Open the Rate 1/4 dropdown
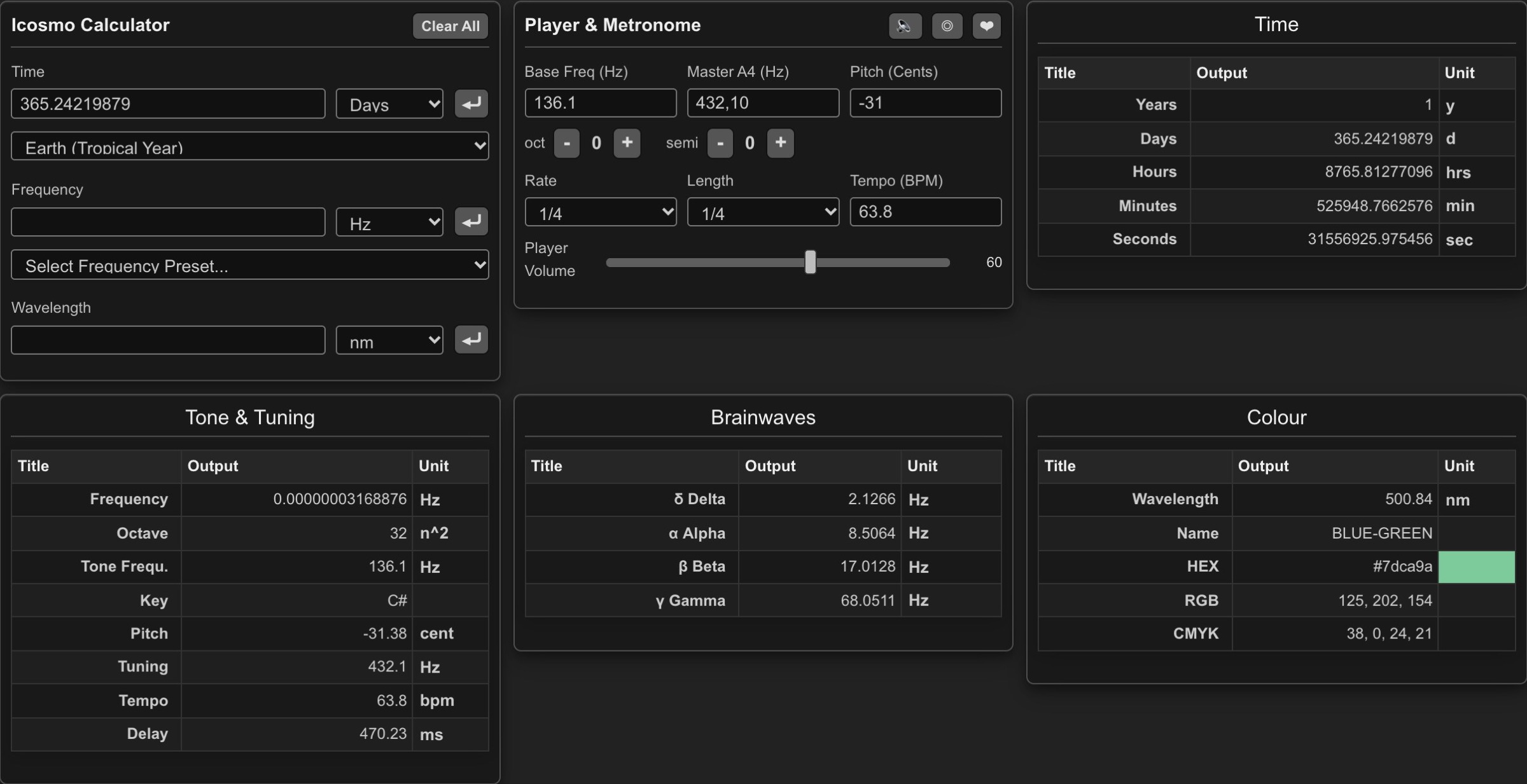Screen dimensions: 1527x784 (601, 212)
